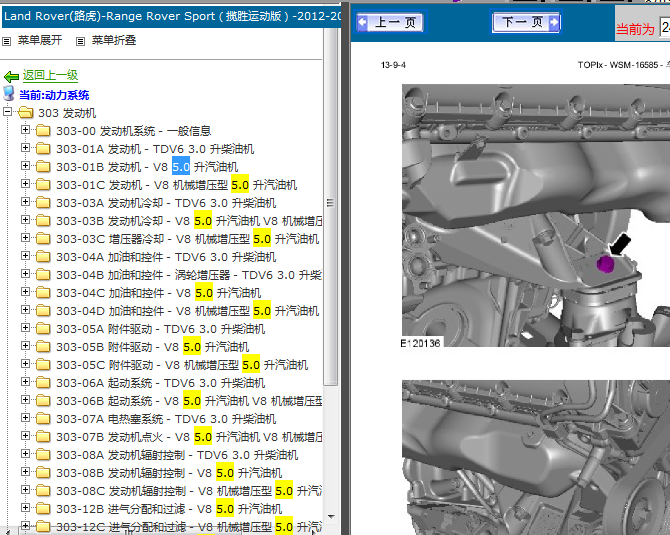670x535 pixels.
Task: Click folder icon of 303-07B 发动机点火
Action: click(43, 436)
